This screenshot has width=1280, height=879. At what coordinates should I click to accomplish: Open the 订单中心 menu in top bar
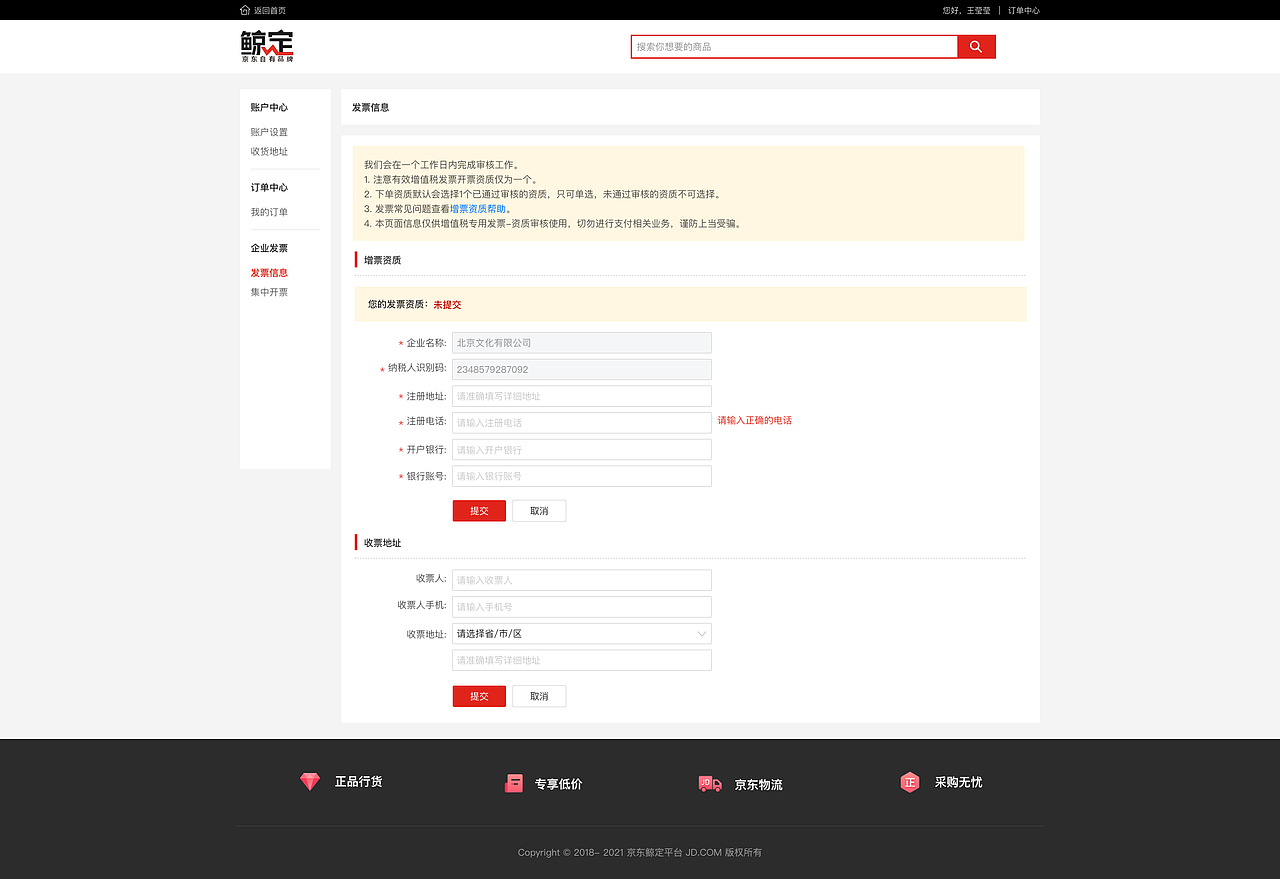click(1024, 9)
